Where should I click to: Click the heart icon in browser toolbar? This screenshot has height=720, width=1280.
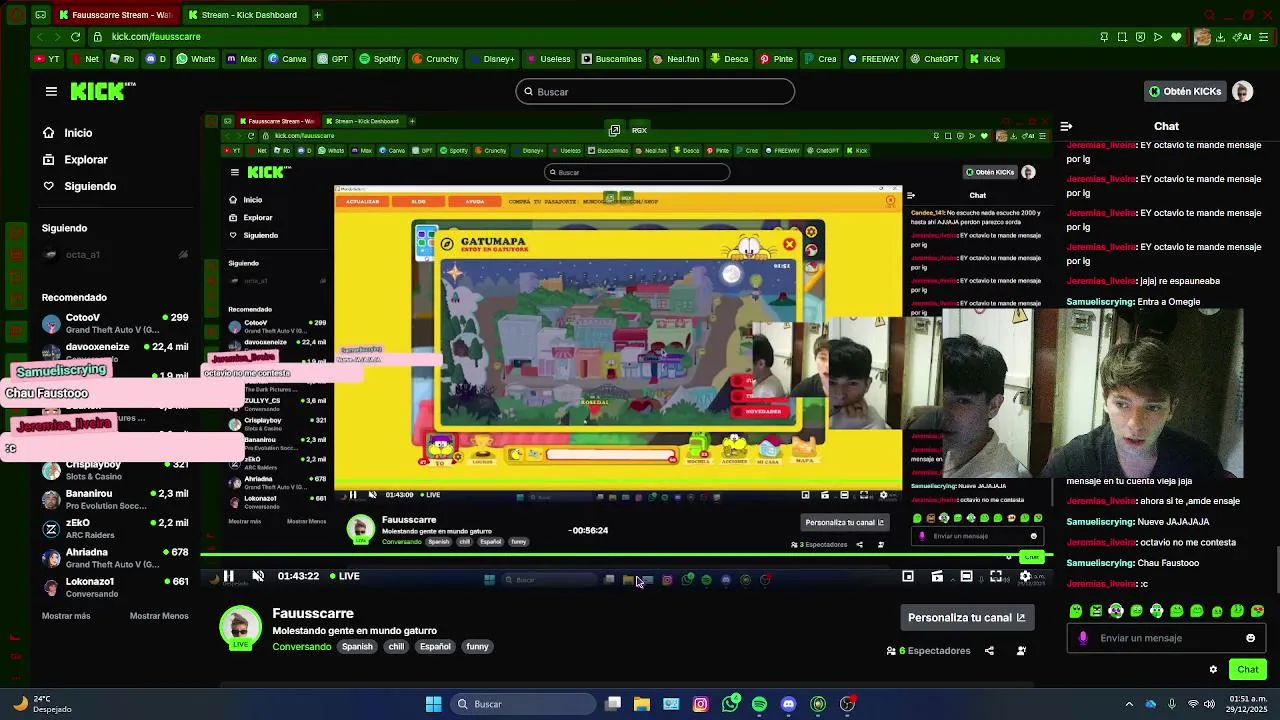[1176, 37]
